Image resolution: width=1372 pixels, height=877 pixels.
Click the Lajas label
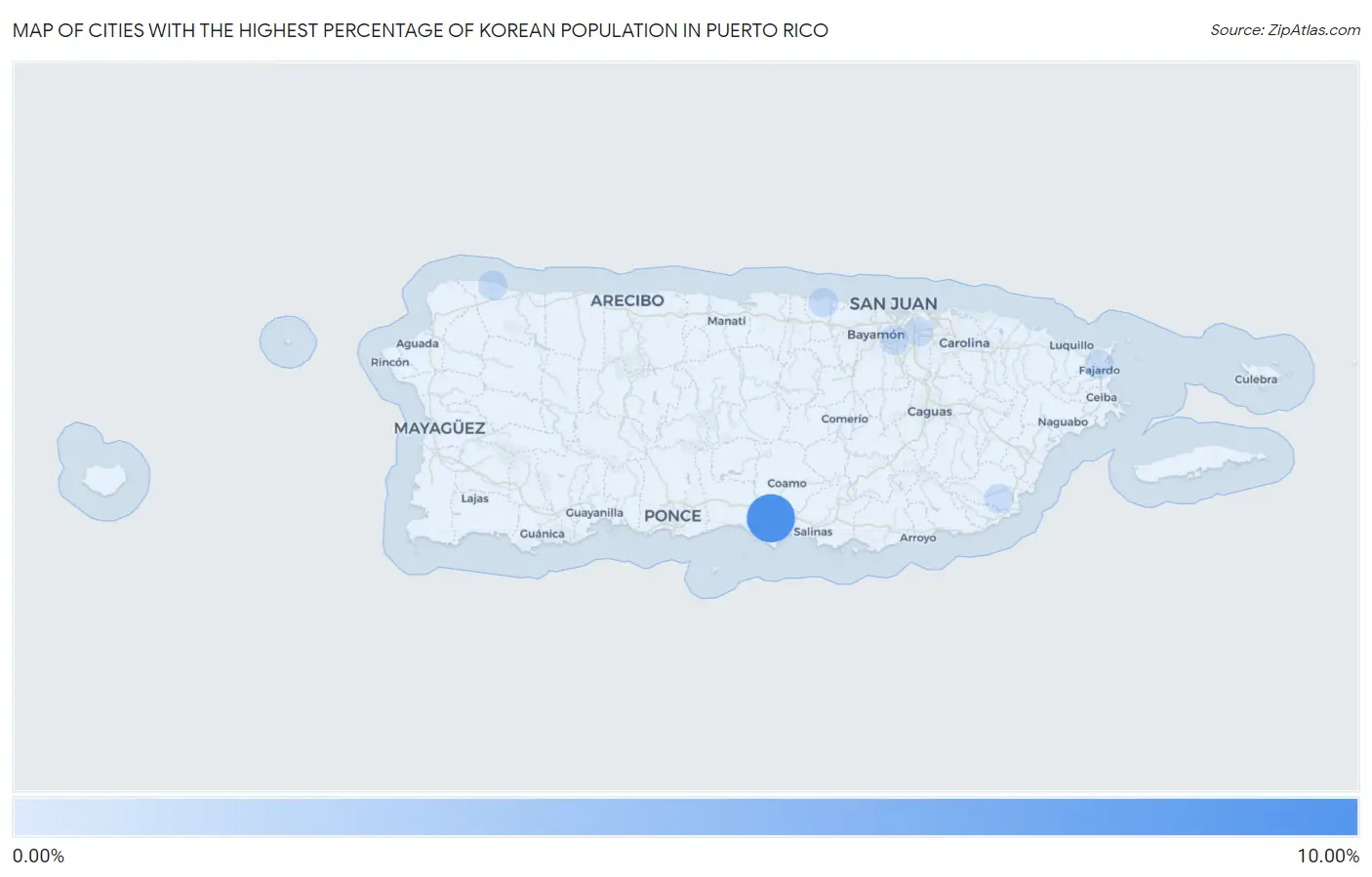(x=474, y=498)
